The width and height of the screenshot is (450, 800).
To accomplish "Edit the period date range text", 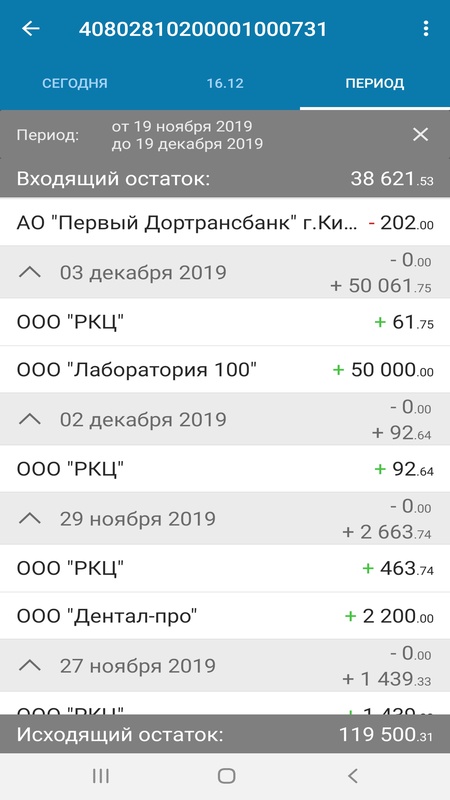I will [x=187, y=135].
